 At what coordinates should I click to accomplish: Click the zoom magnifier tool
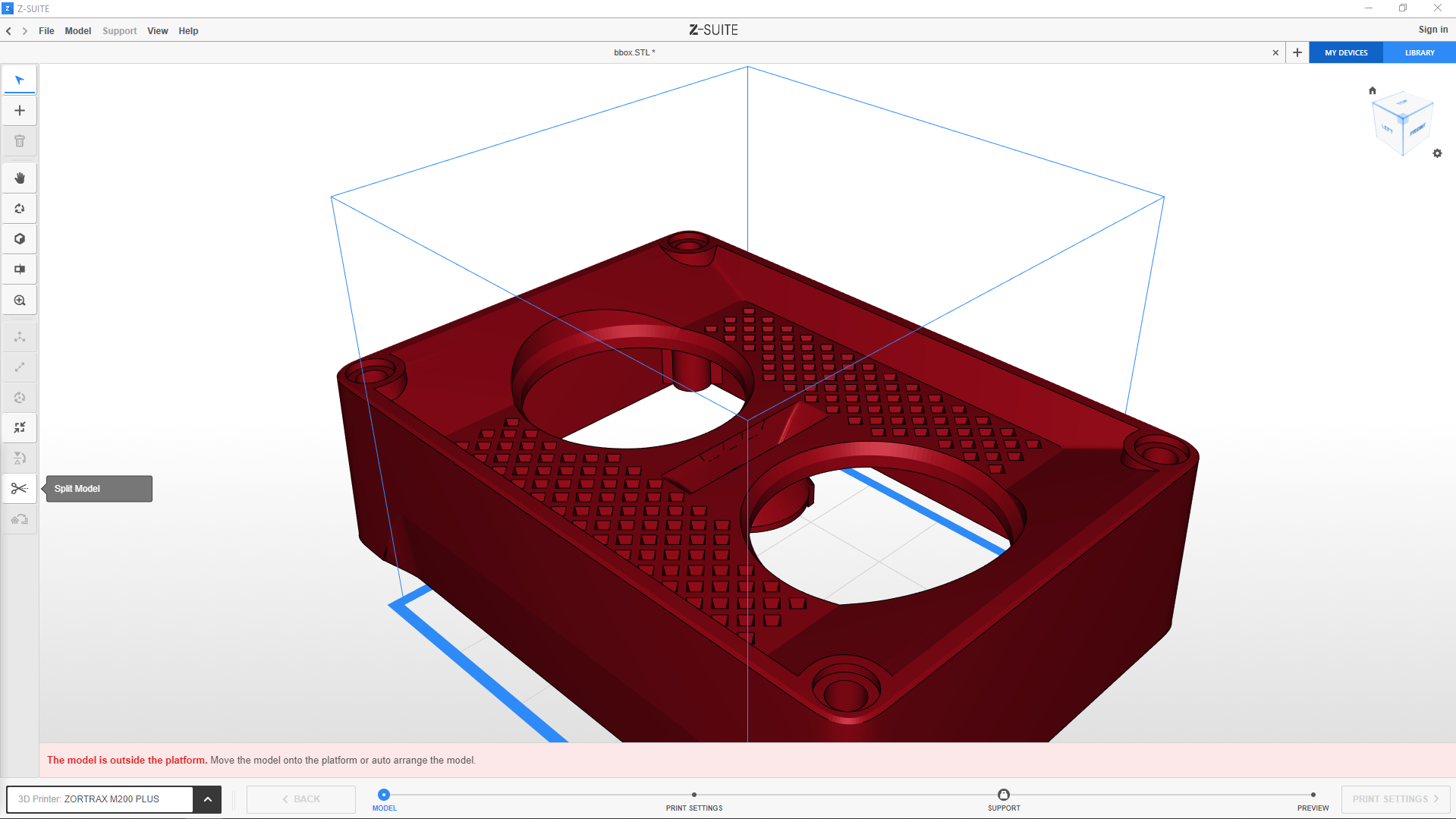[x=20, y=301]
